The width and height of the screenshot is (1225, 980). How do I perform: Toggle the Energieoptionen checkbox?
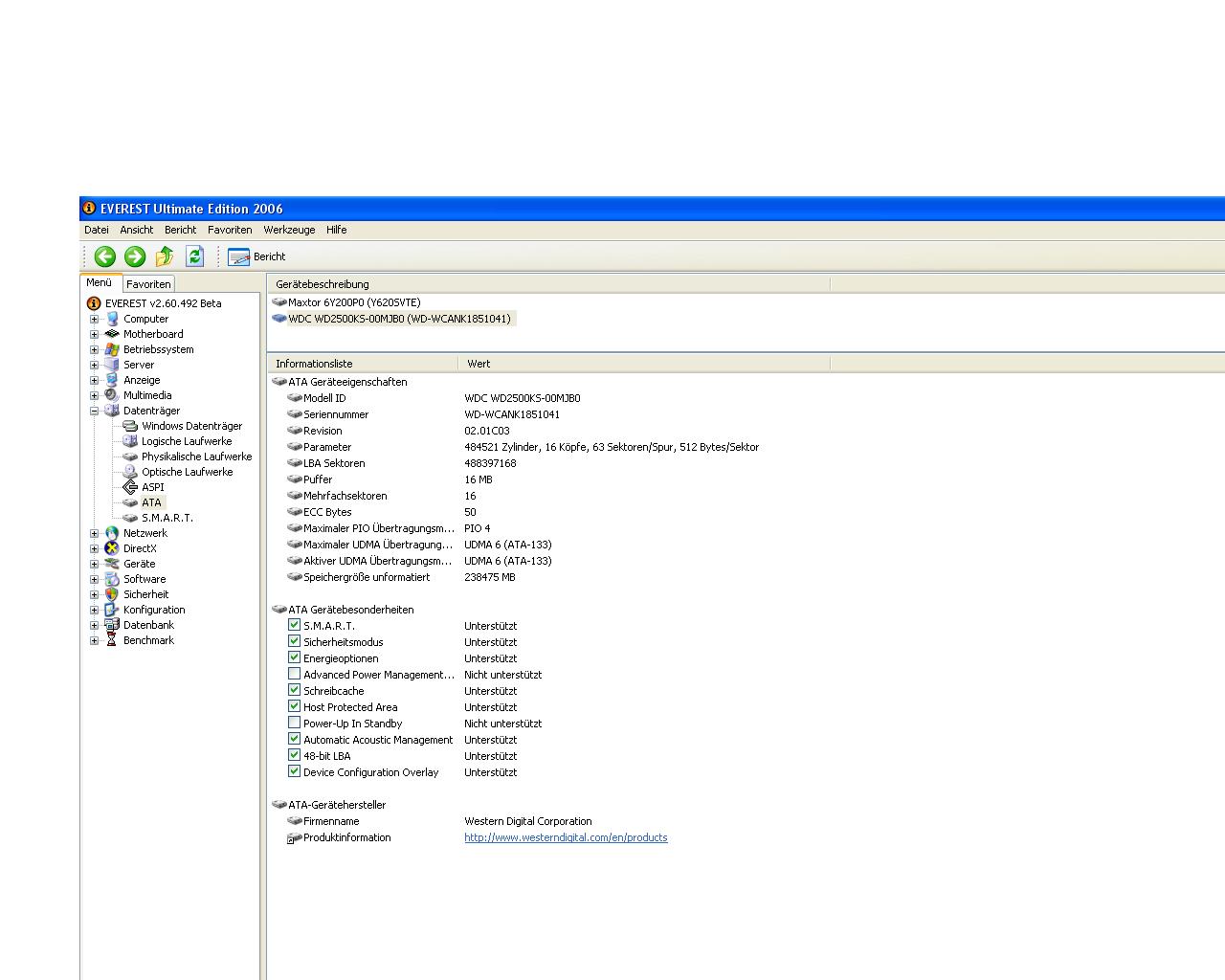[x=295, y=657]
